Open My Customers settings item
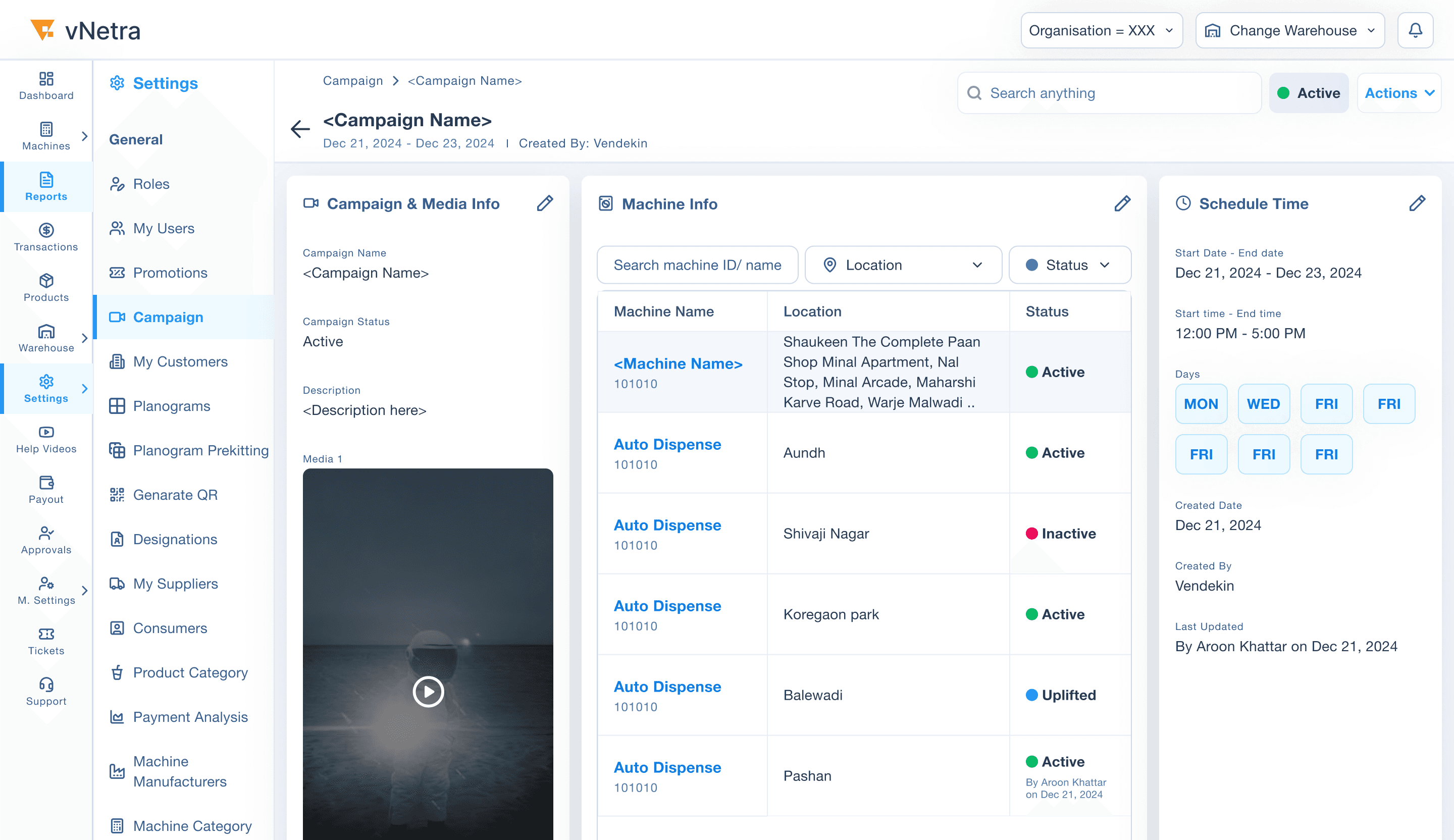 click(x=180, y=361)
